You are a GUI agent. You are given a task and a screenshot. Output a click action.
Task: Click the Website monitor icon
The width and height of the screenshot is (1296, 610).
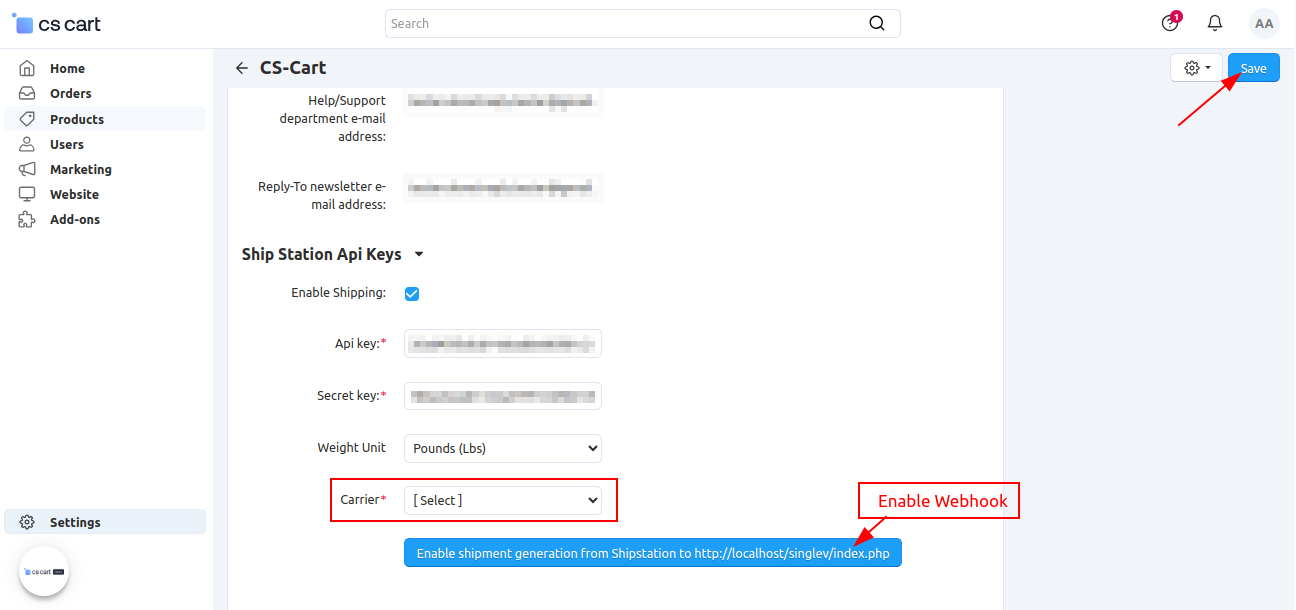(27, 194)
